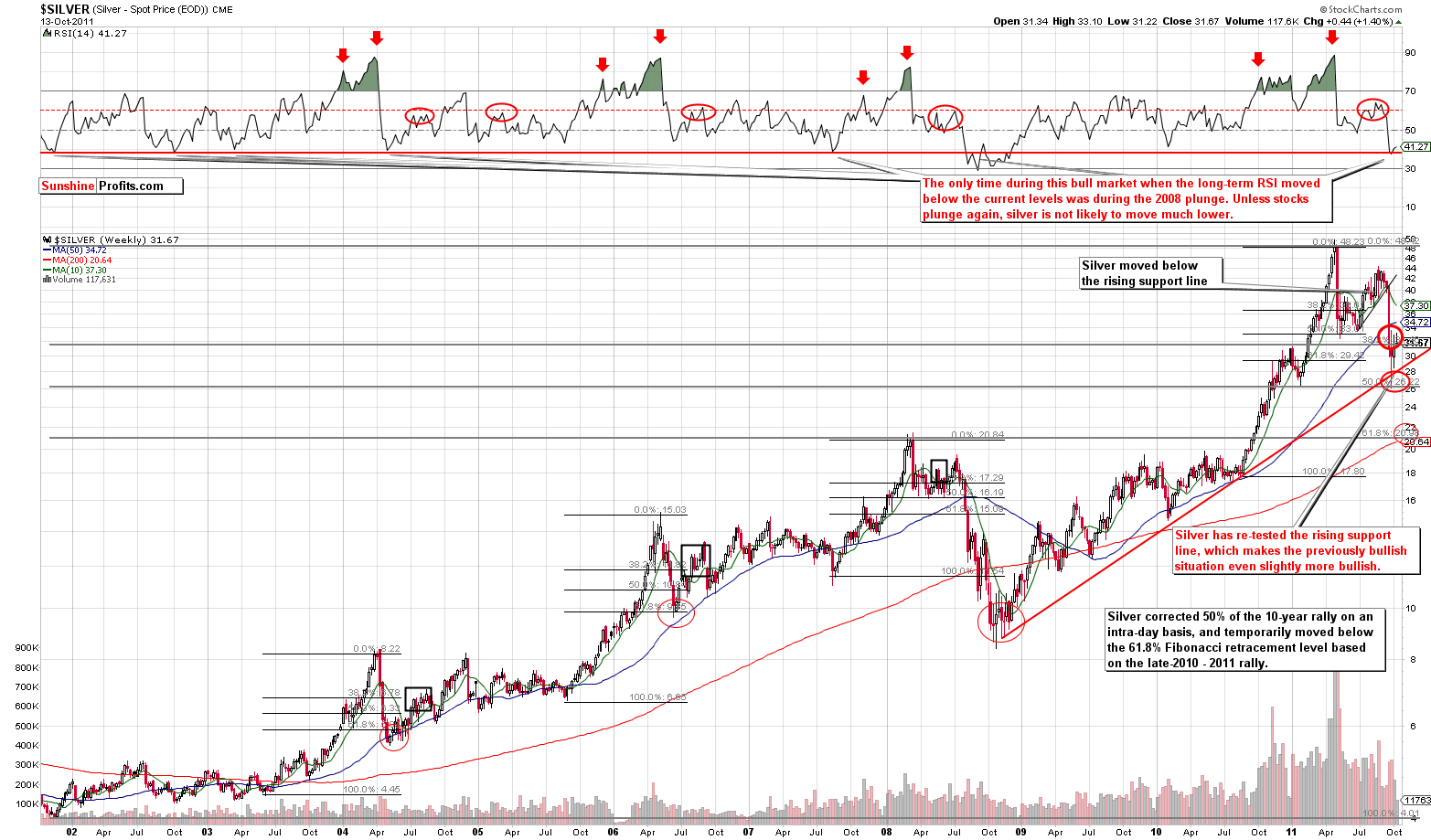Click the year 02 on time axis

(71, 832)
